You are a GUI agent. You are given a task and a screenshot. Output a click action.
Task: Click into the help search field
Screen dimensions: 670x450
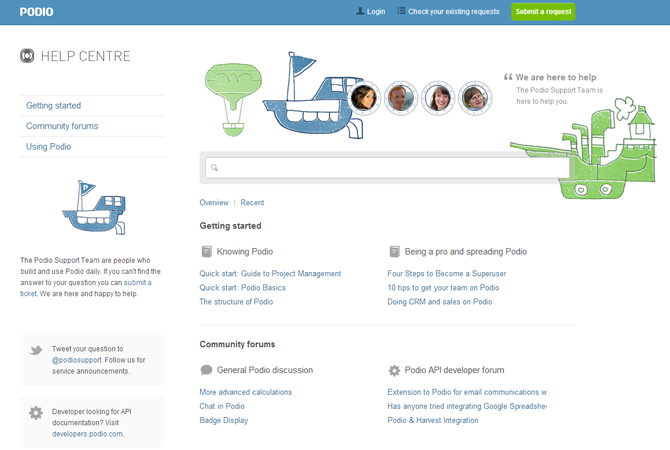click(387, 168)
